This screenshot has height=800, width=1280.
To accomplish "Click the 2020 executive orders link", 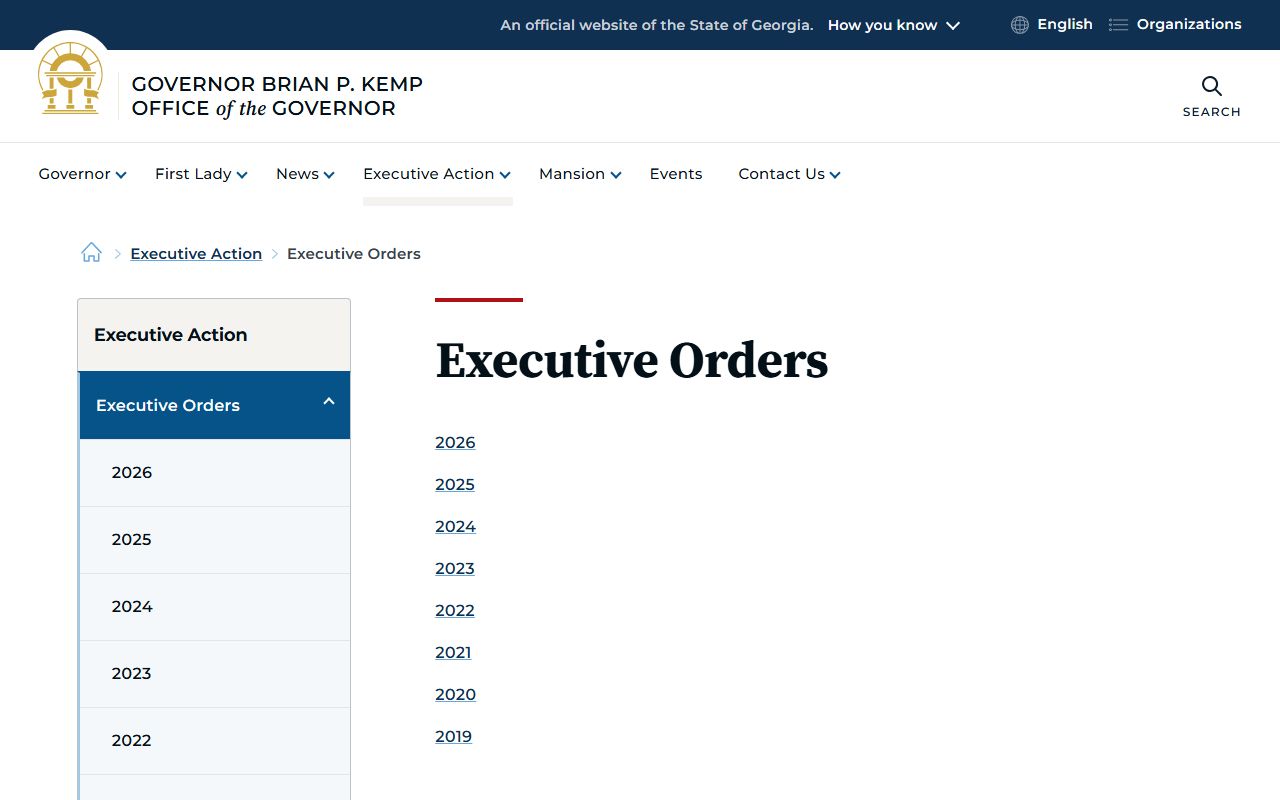I will click(x=455, y=695).
